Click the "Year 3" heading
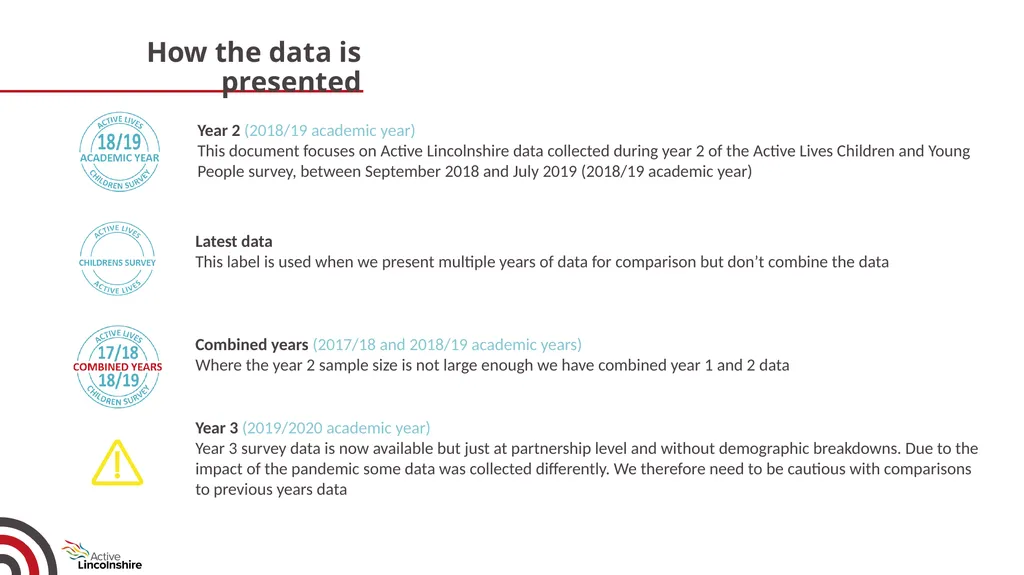Viewport: 1024px width, 575px height. pos(217,428)
